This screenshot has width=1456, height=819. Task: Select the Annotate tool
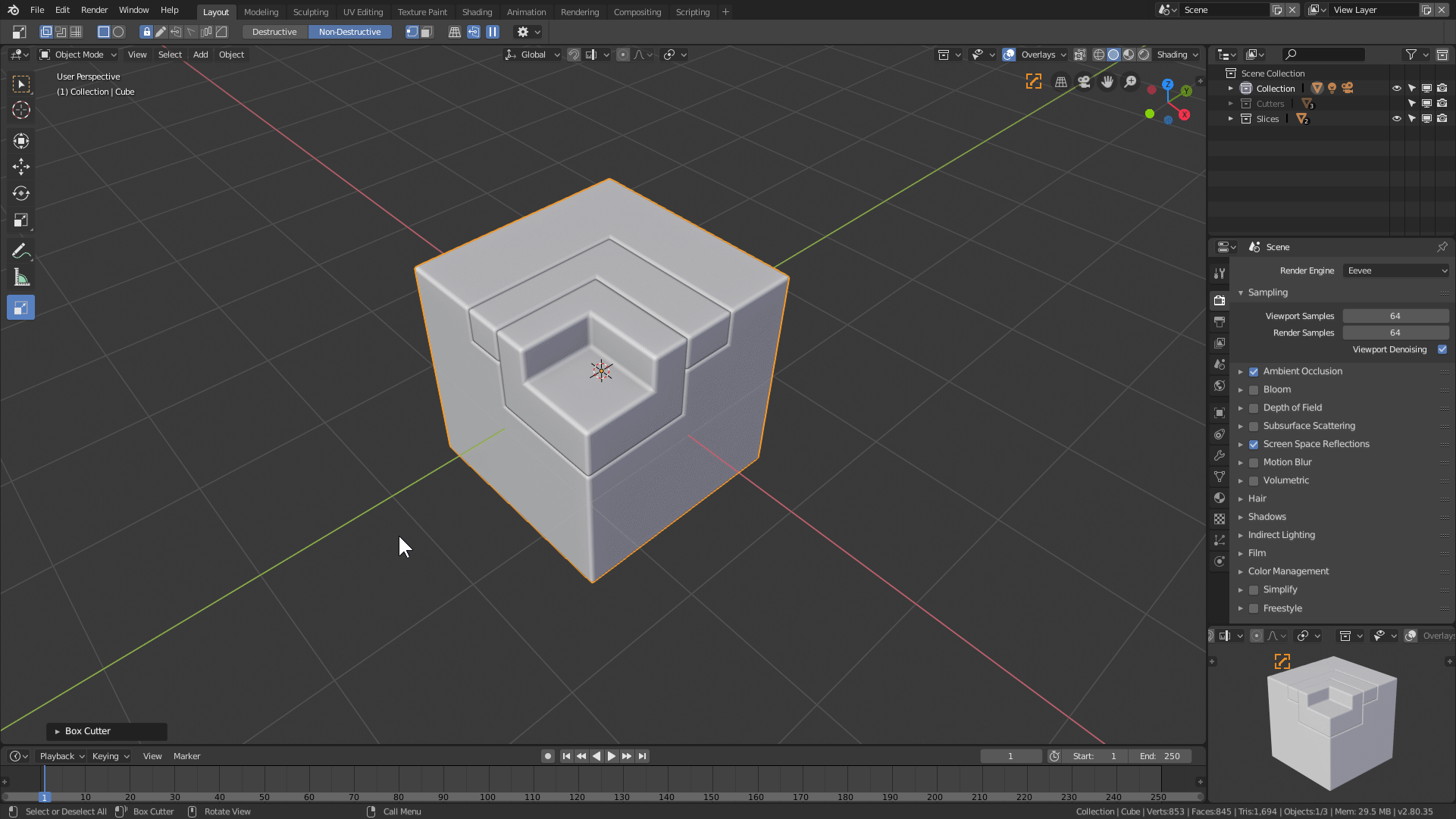point(20,252)
